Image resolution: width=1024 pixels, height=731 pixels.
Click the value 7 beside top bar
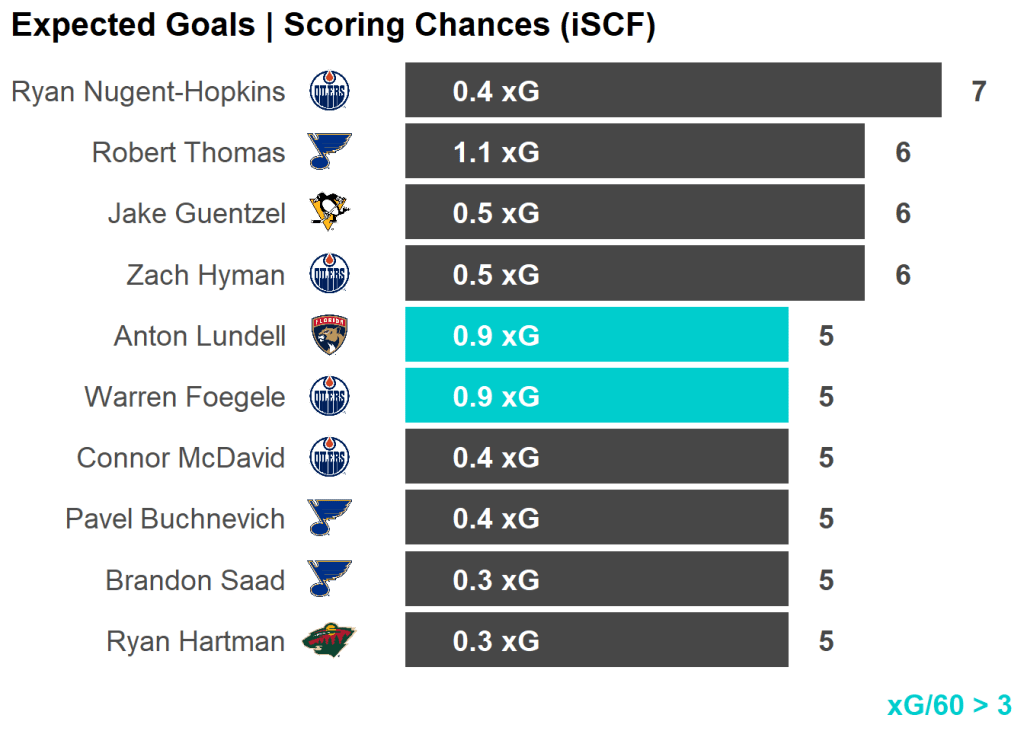tap(978, 92)
